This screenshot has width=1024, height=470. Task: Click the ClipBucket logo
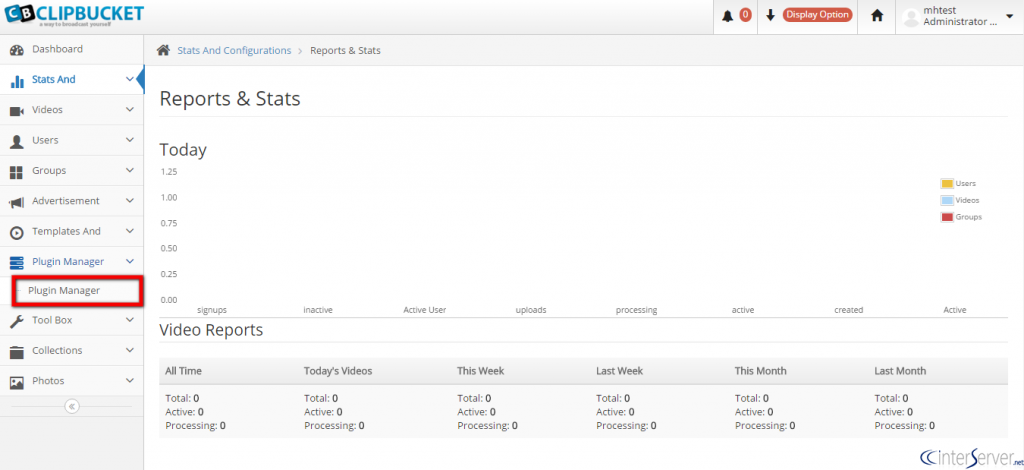[x=74, y=15]
